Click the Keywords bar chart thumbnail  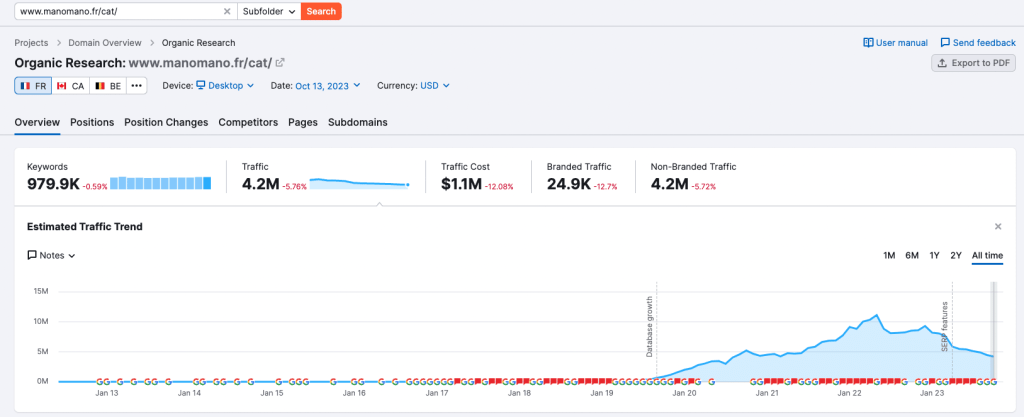pyautogui.click(x=161, y=183)
